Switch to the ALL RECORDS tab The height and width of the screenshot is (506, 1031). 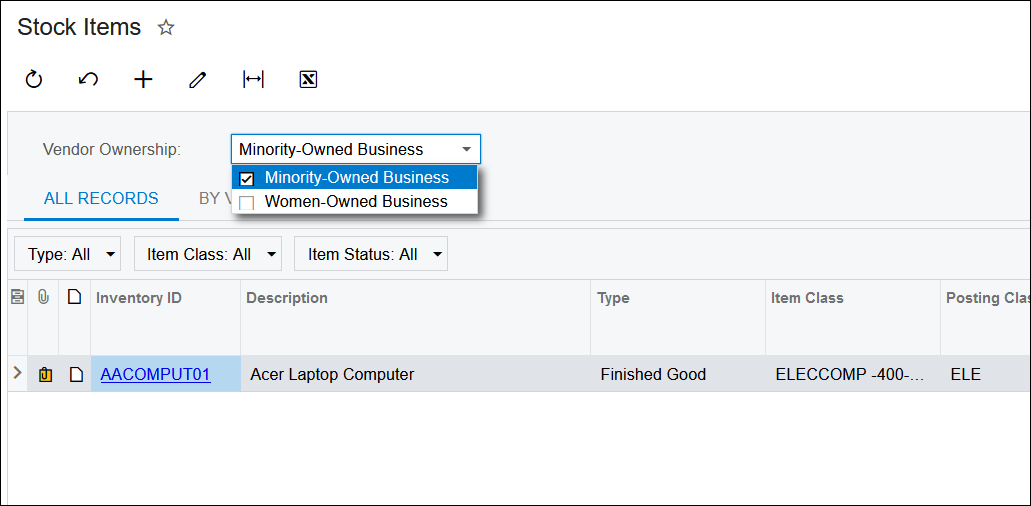point(101,198)
